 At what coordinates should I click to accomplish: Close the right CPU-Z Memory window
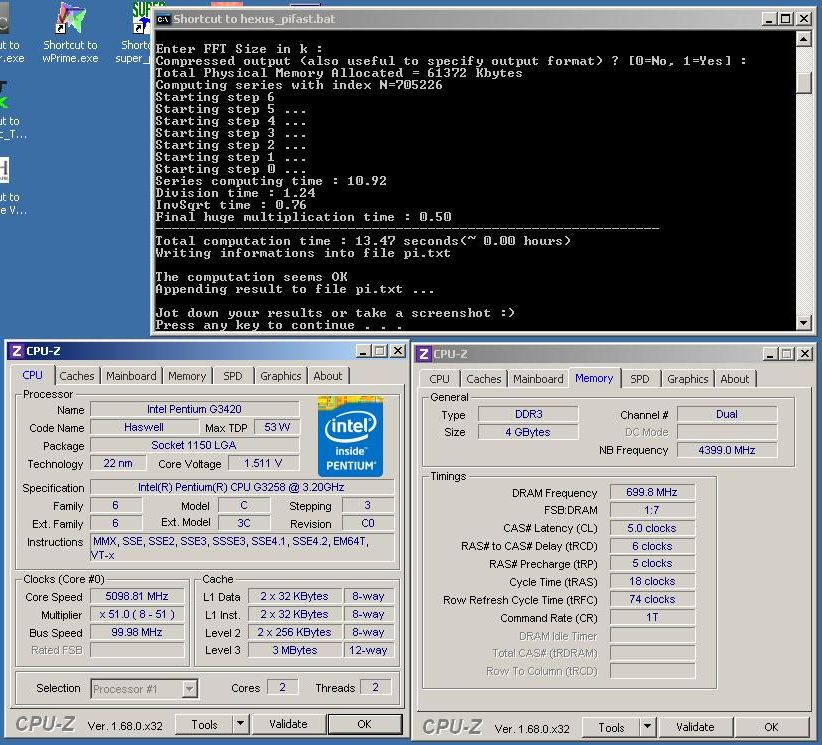[805, 354]
